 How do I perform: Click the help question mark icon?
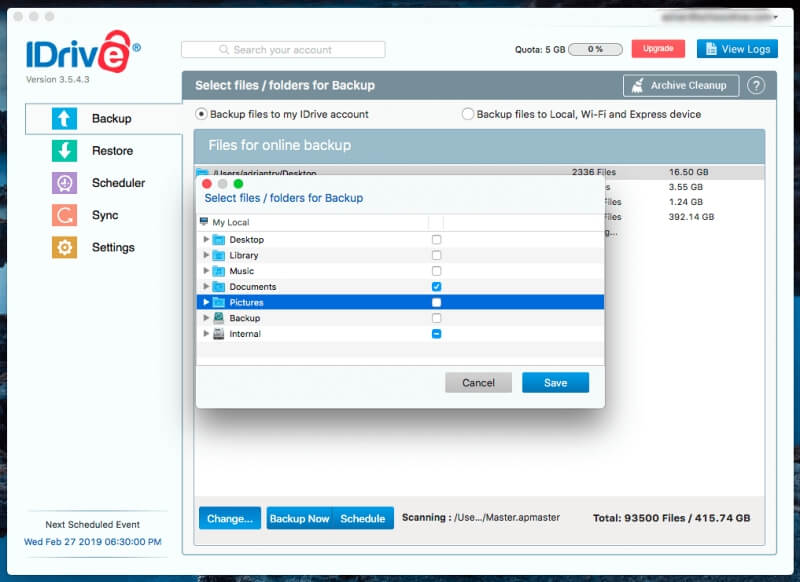(756, 85)
